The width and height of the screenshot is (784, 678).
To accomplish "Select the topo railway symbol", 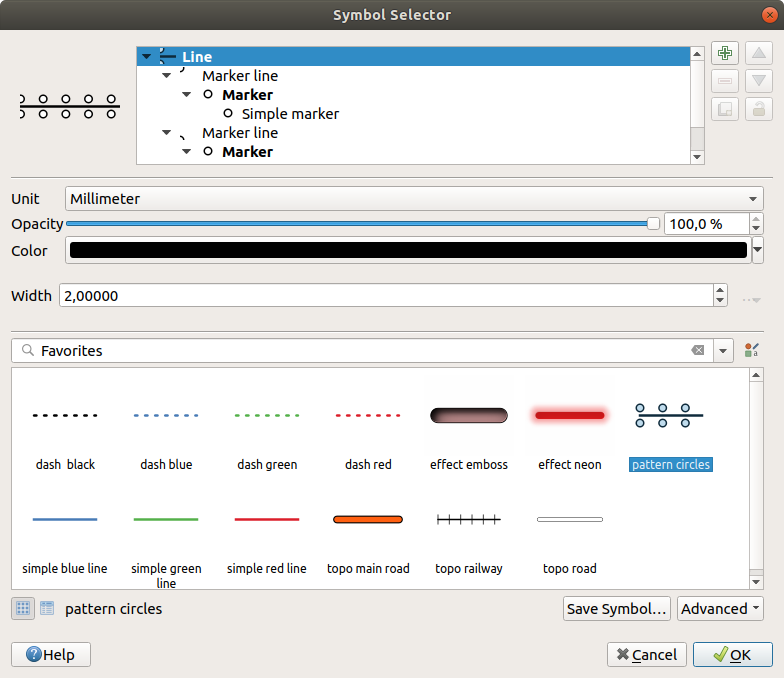I will point(469,538).
